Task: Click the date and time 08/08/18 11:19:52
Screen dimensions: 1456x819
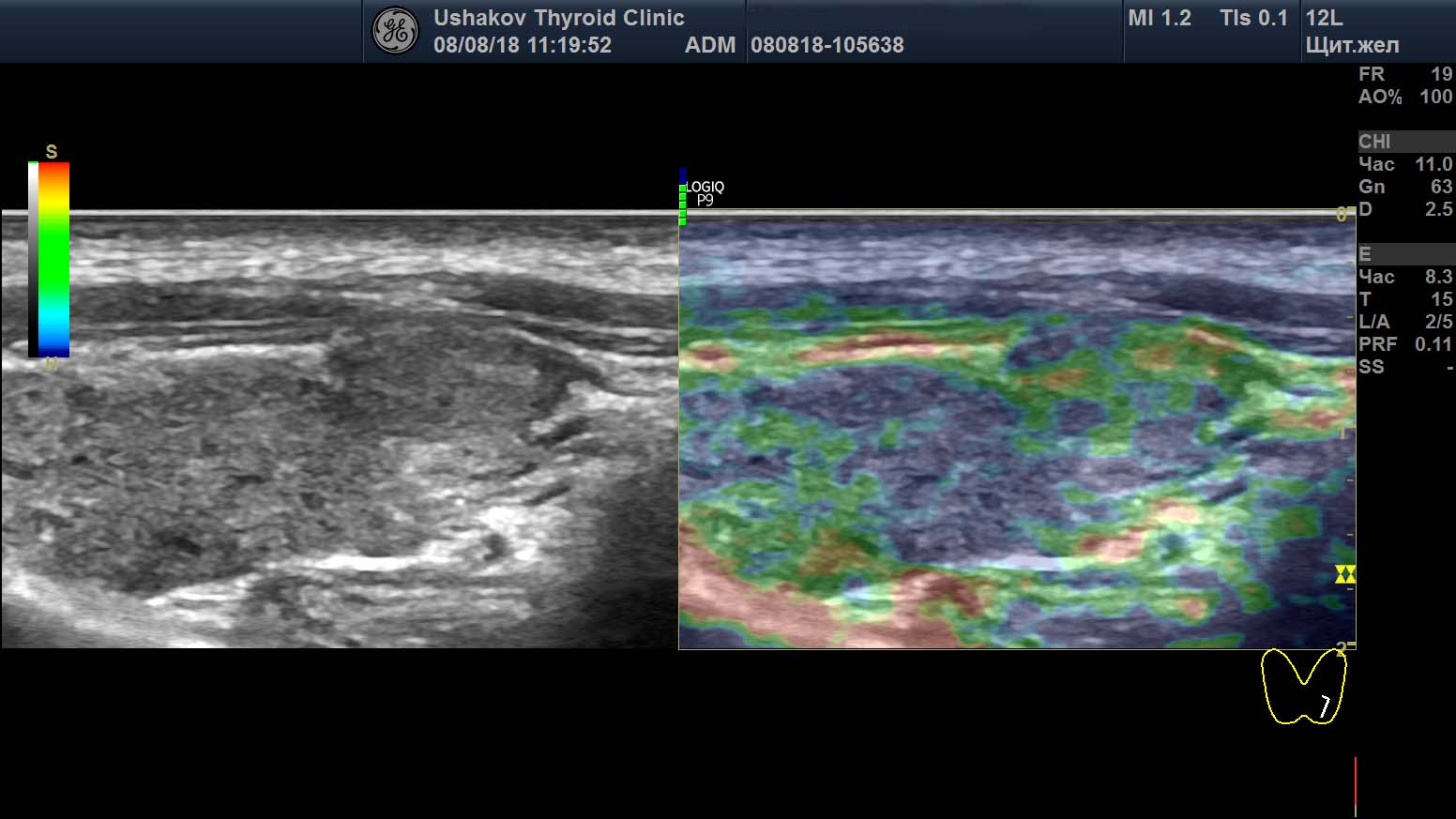Action: point(522,45)
